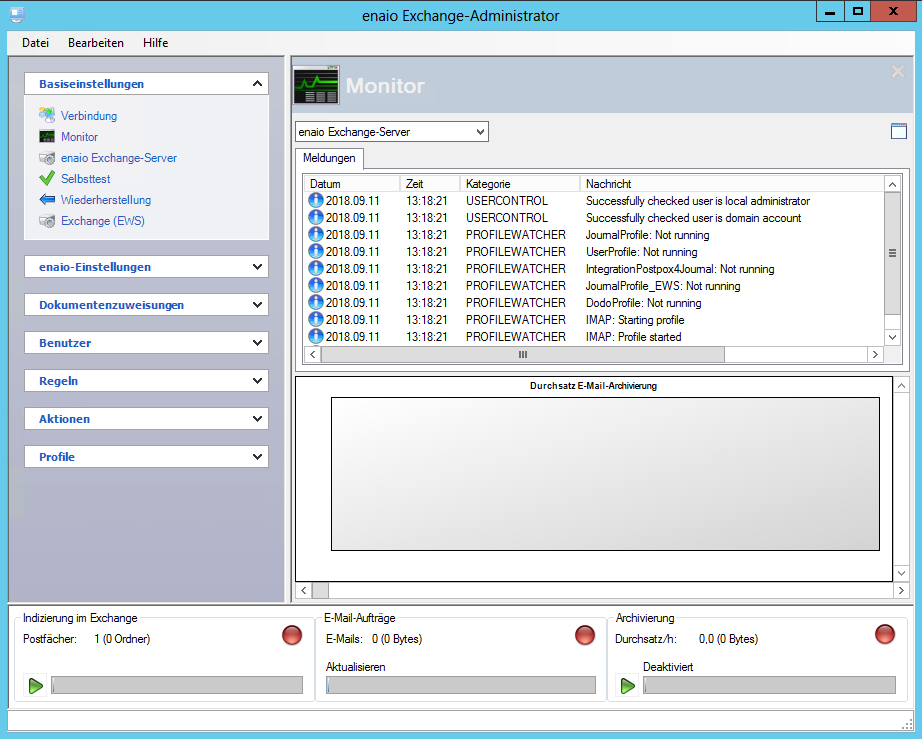The width and height of the screenshot is (922, 739).
Task: Click the Archivierung progress bar
Action: [769, 685]
